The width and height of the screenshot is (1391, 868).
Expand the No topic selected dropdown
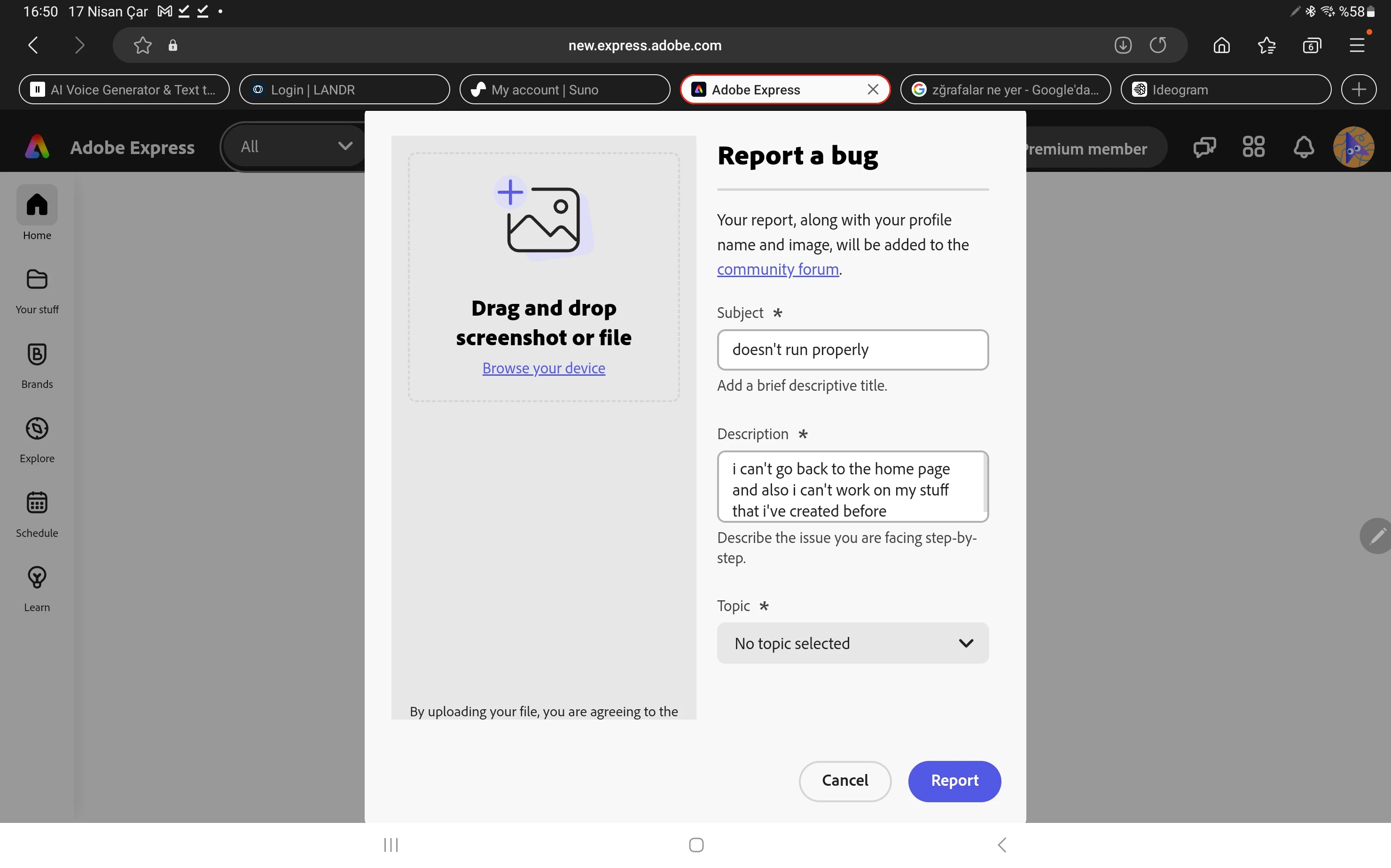(x=852, y=643)
